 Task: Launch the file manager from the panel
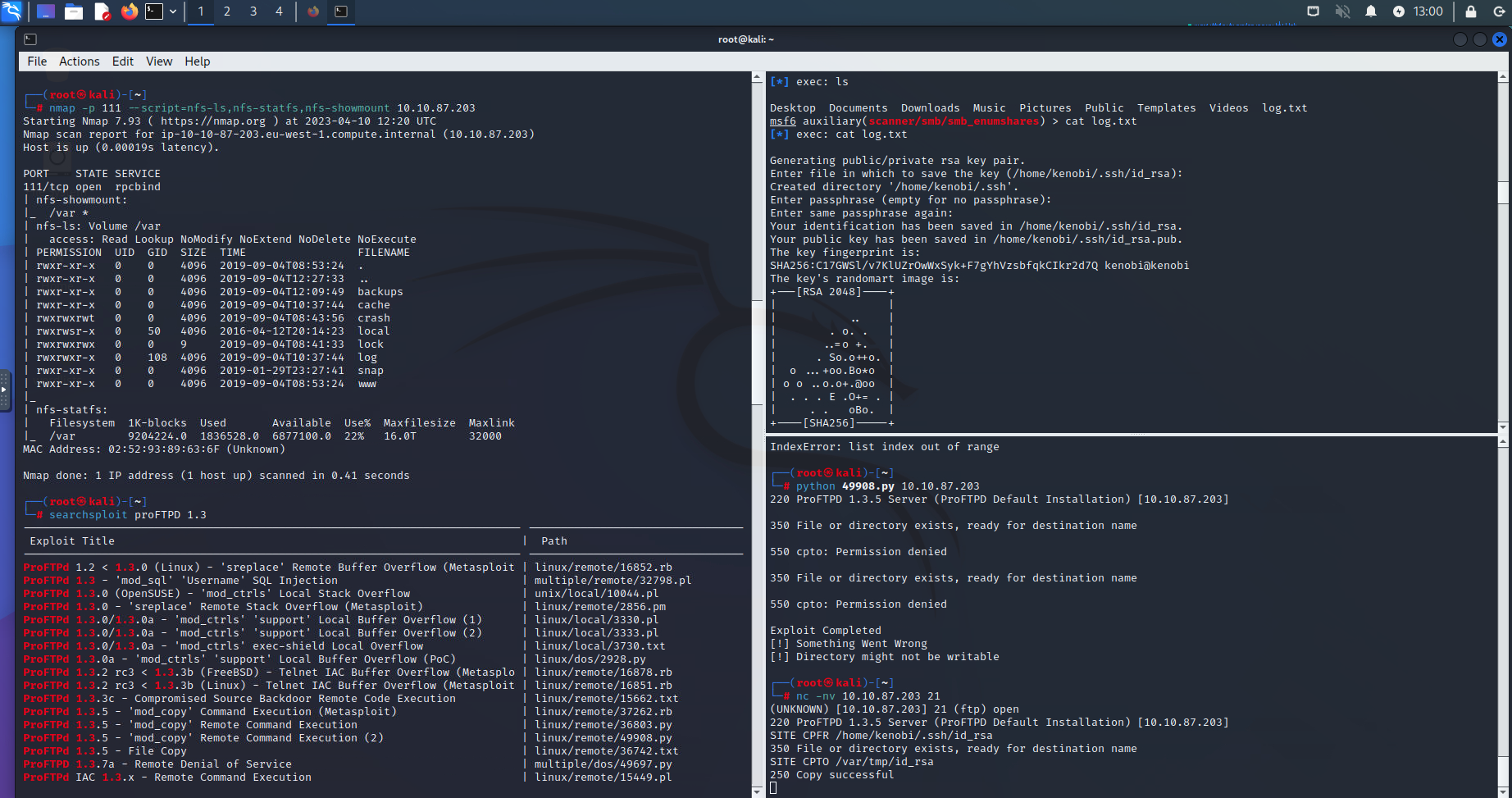74,11
